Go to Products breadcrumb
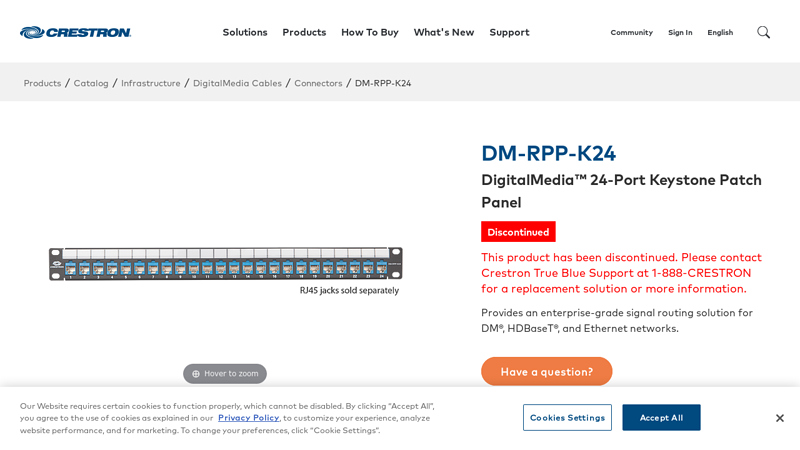800x450 pixels. [42, 83]
